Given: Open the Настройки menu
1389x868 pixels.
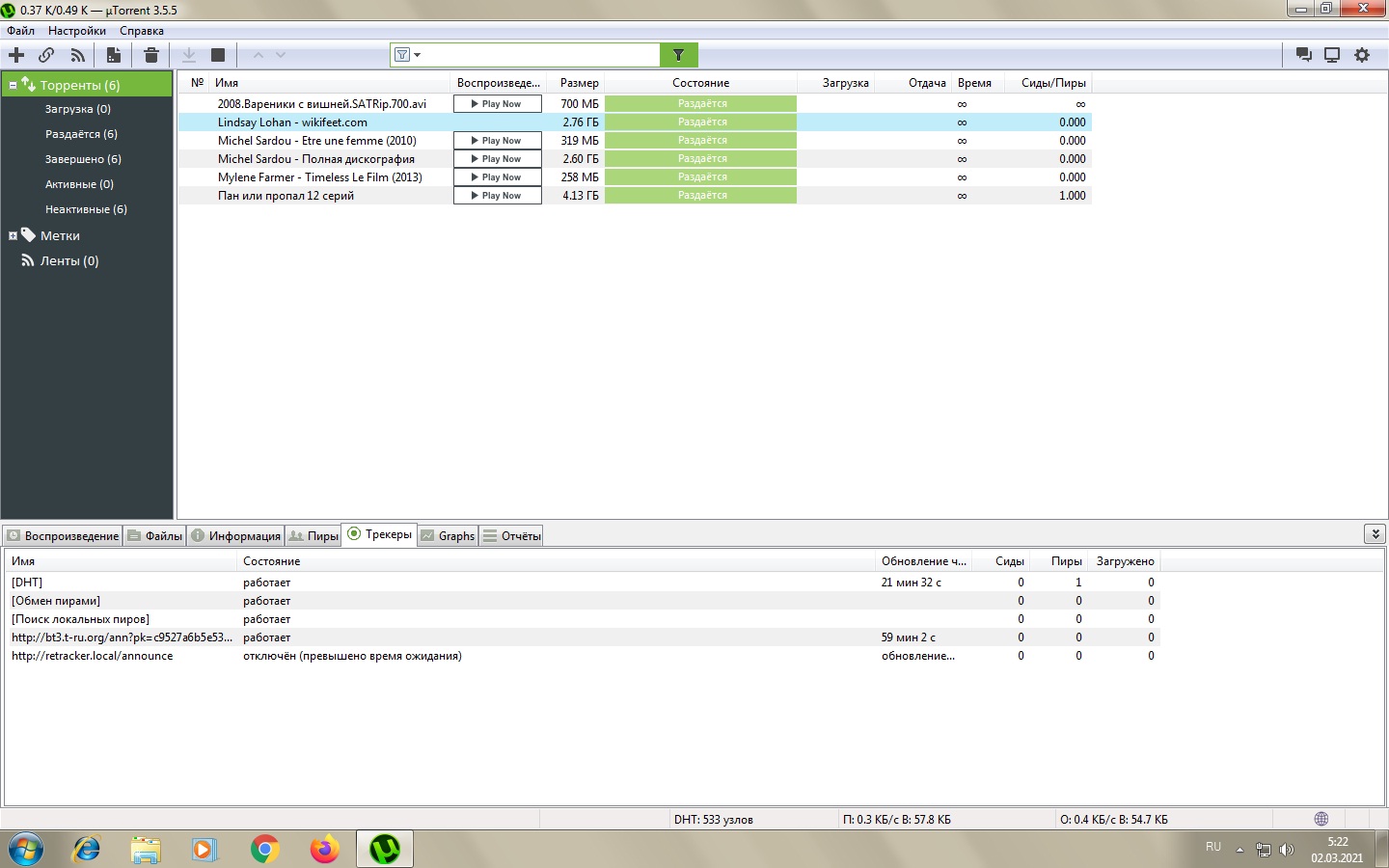Looking at the screenshot, I should click(x=77, y=31).
